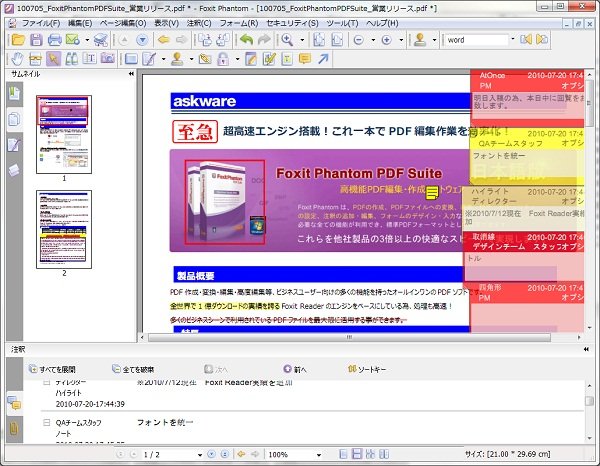Find the previous search result icon
This screenshot has width=600, height=466.
click(526, 39)
